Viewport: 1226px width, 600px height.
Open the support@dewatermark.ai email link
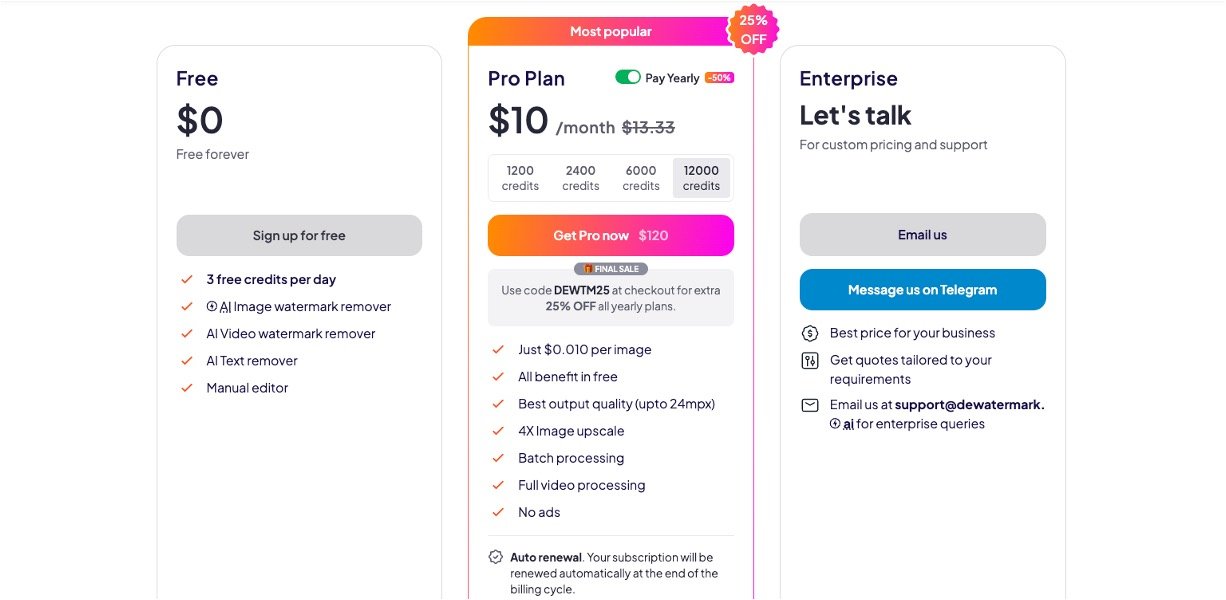click(968, 405)
